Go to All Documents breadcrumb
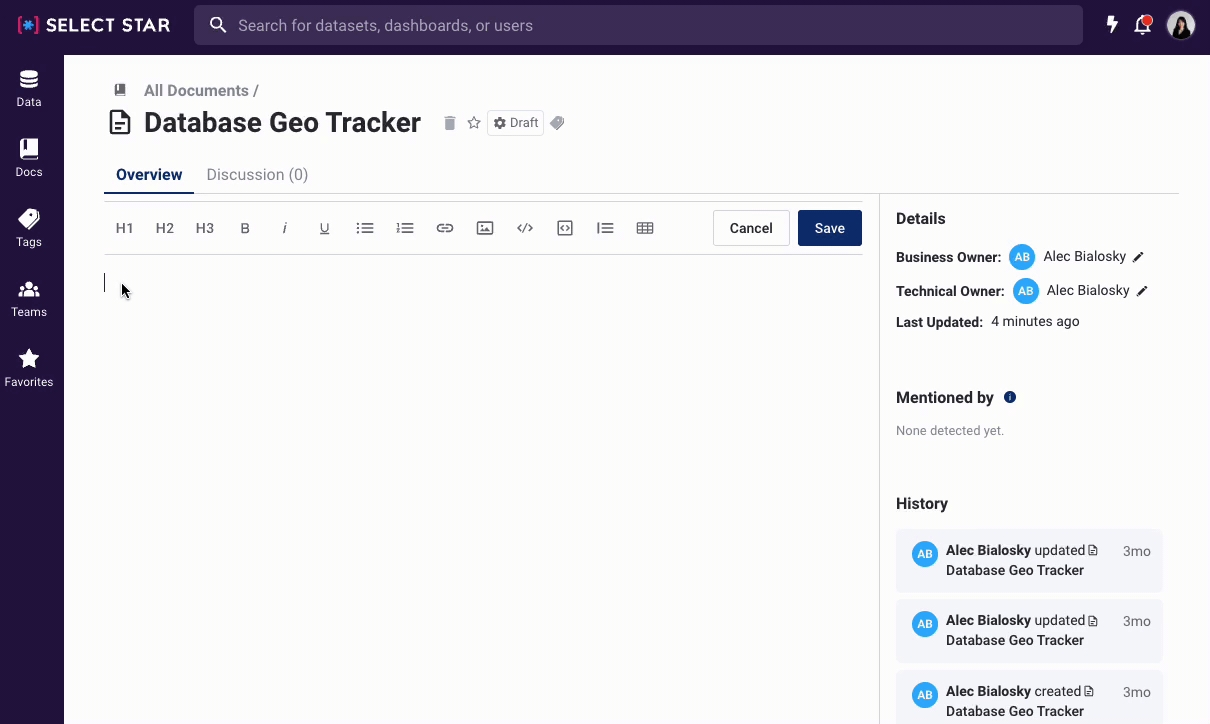Screen dimensions: 1210x724 pos(196,91)
